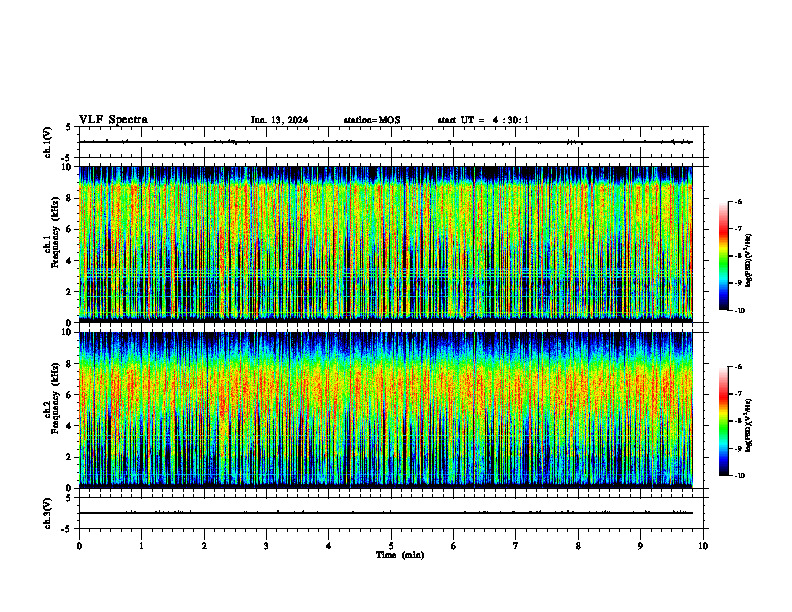Select the "ch.3(V)" axis label
This screenshot has height=612, width=792.
(x=48, y=514)
